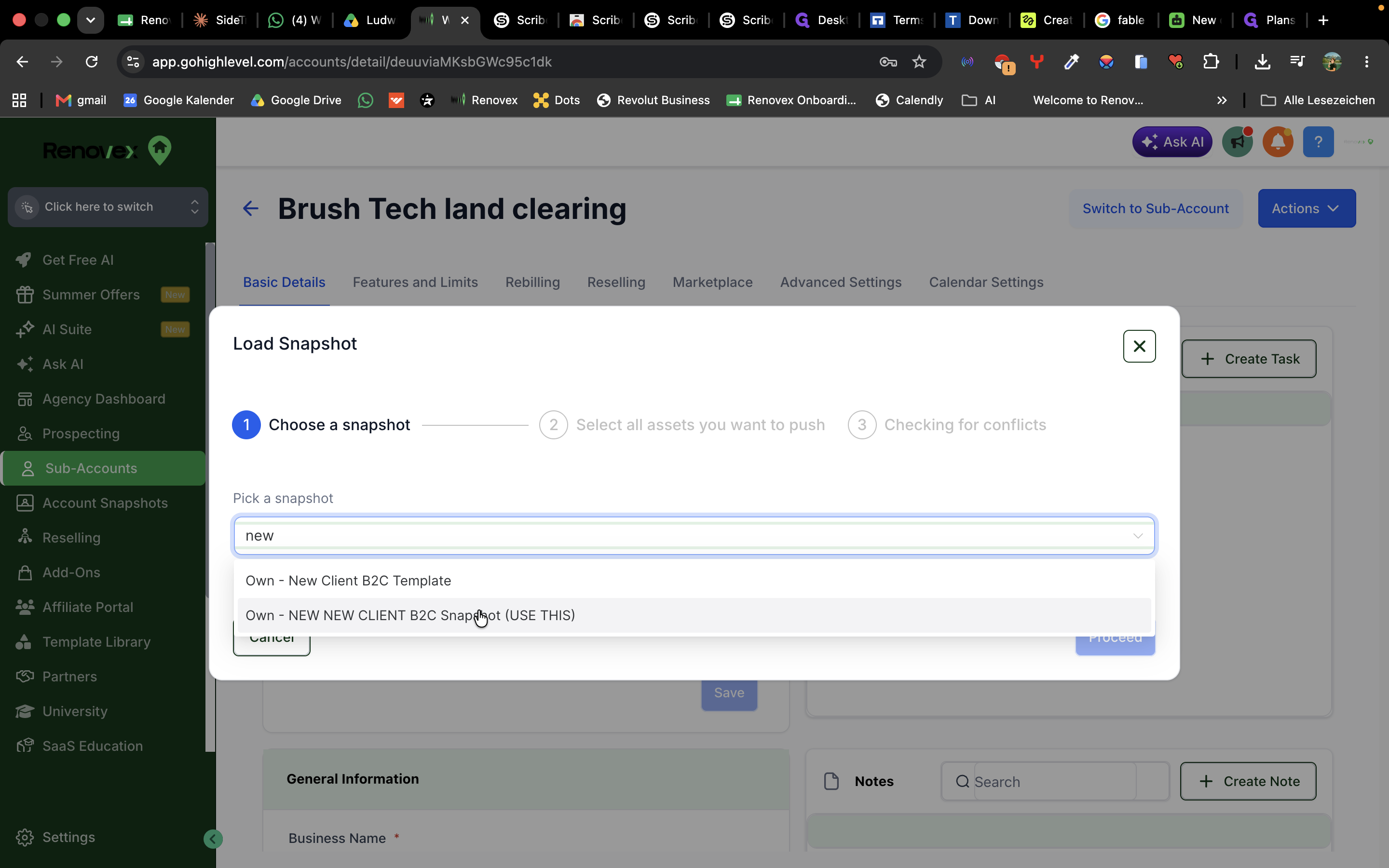
Task: Open Prospecting in sidebar
Action: (x=81, y=434)
